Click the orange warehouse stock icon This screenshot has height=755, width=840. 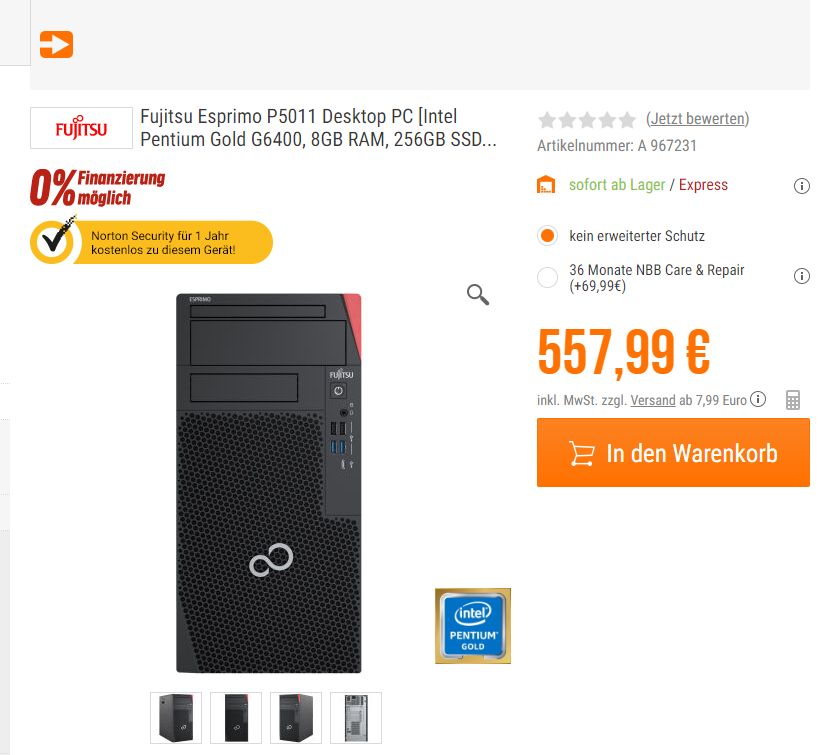(x=546, y=184)
